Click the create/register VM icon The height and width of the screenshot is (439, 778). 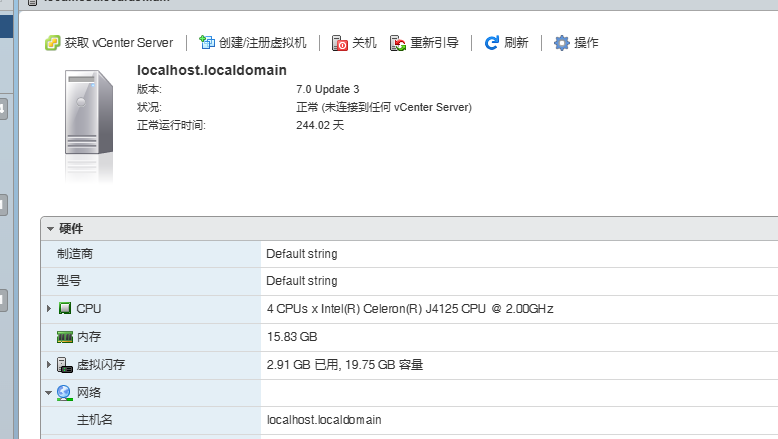tap(206, 43)
